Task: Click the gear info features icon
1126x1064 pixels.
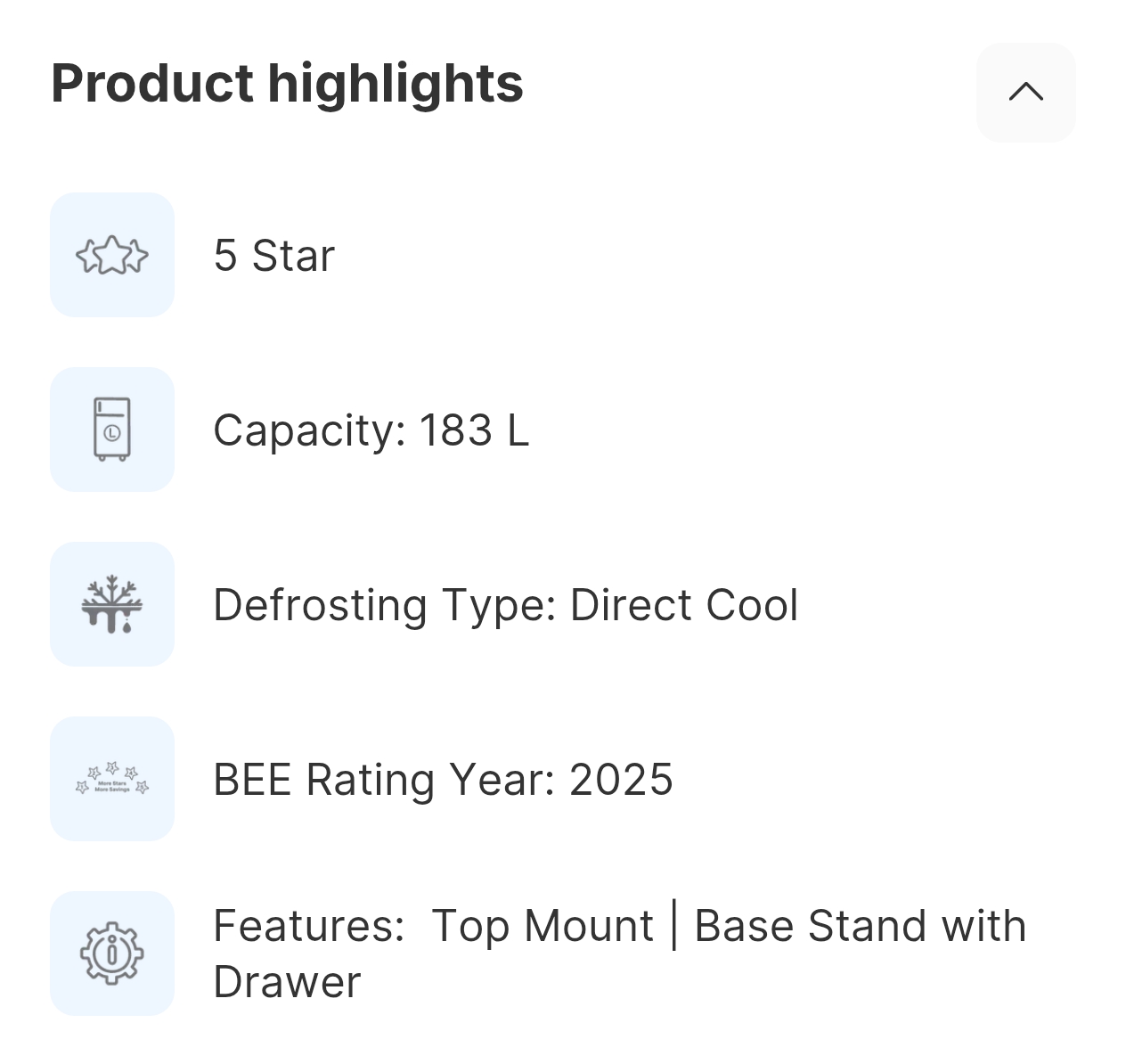Action: tap(112, 954)
